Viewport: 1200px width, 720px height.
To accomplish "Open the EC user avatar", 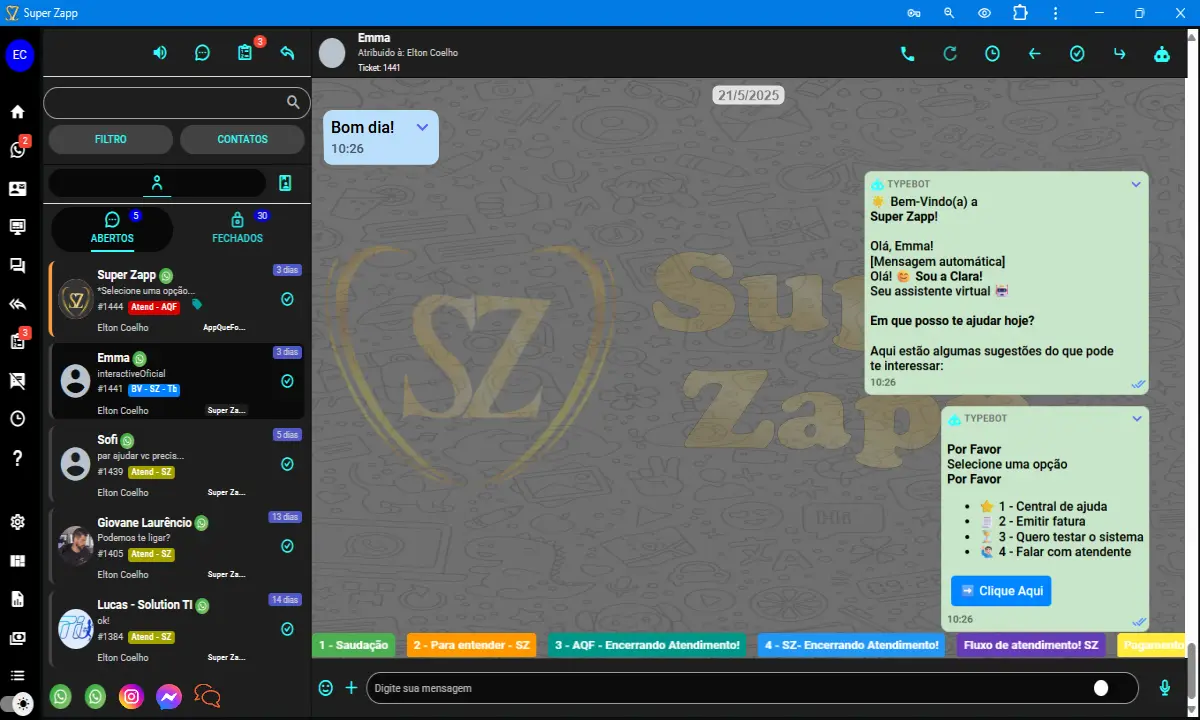I will 20,54.
